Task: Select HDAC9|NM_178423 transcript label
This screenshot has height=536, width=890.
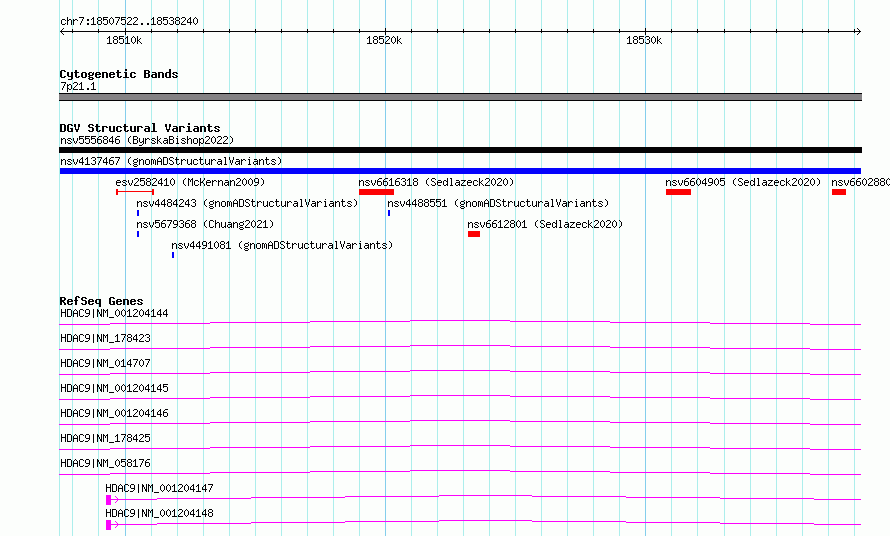Action: (106, 338)
